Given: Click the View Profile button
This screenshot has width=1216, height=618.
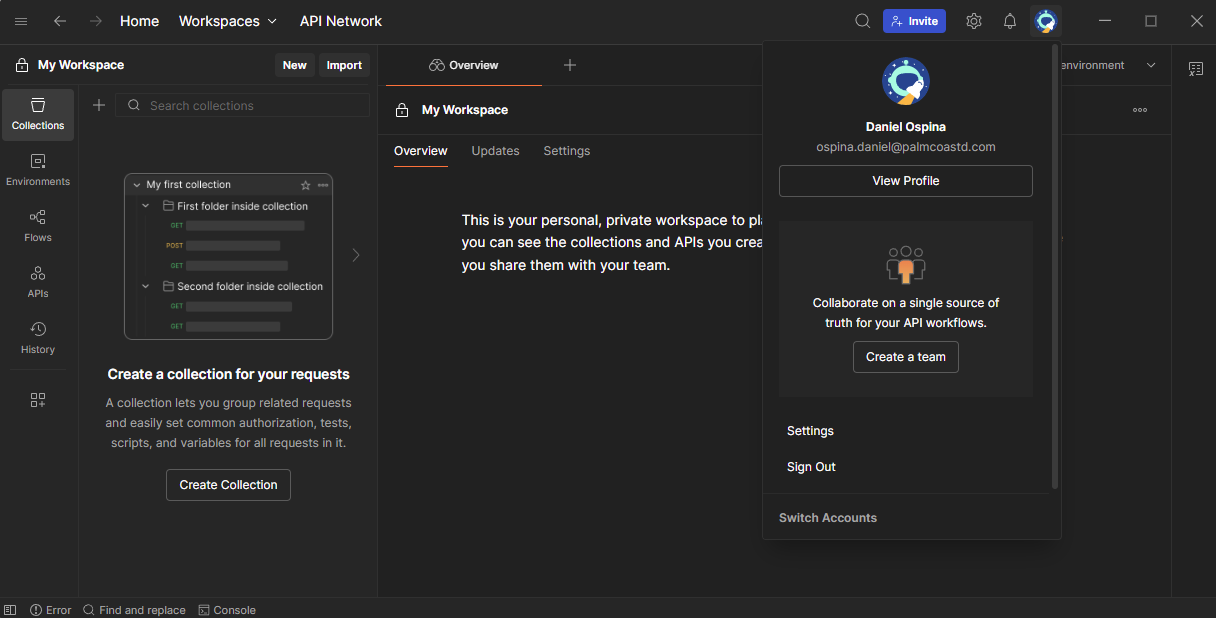Looking at the screenshot, I should click(905, 181).
